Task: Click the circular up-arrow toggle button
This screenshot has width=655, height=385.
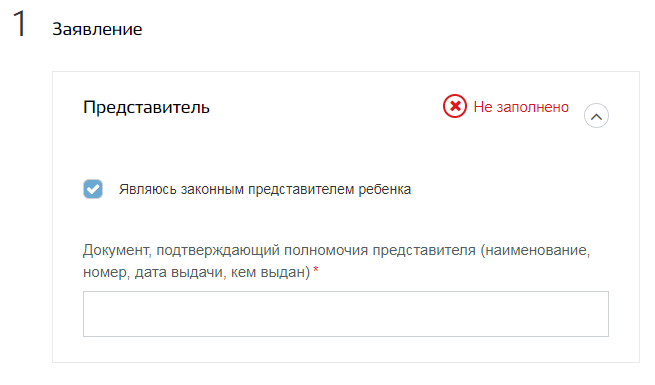Action: point(596,116)
